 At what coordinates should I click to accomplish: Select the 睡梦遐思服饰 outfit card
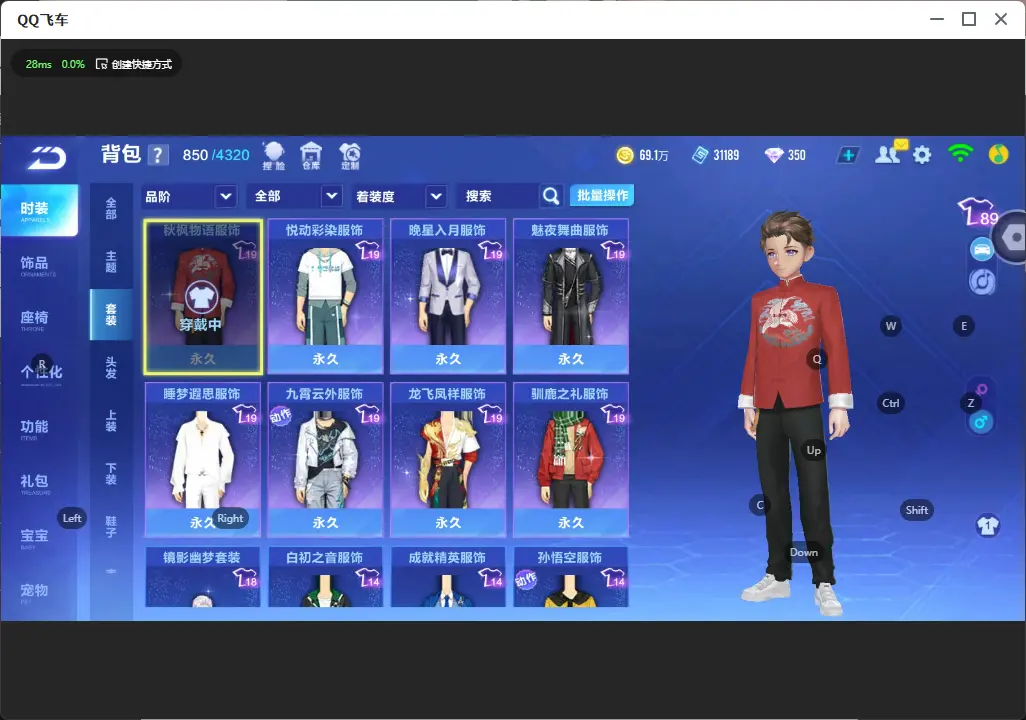(x=203, y=460)
